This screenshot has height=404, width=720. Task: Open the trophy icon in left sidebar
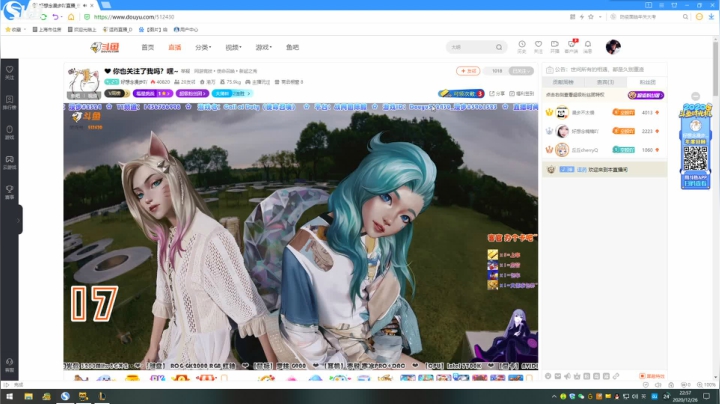click(9, 191)
